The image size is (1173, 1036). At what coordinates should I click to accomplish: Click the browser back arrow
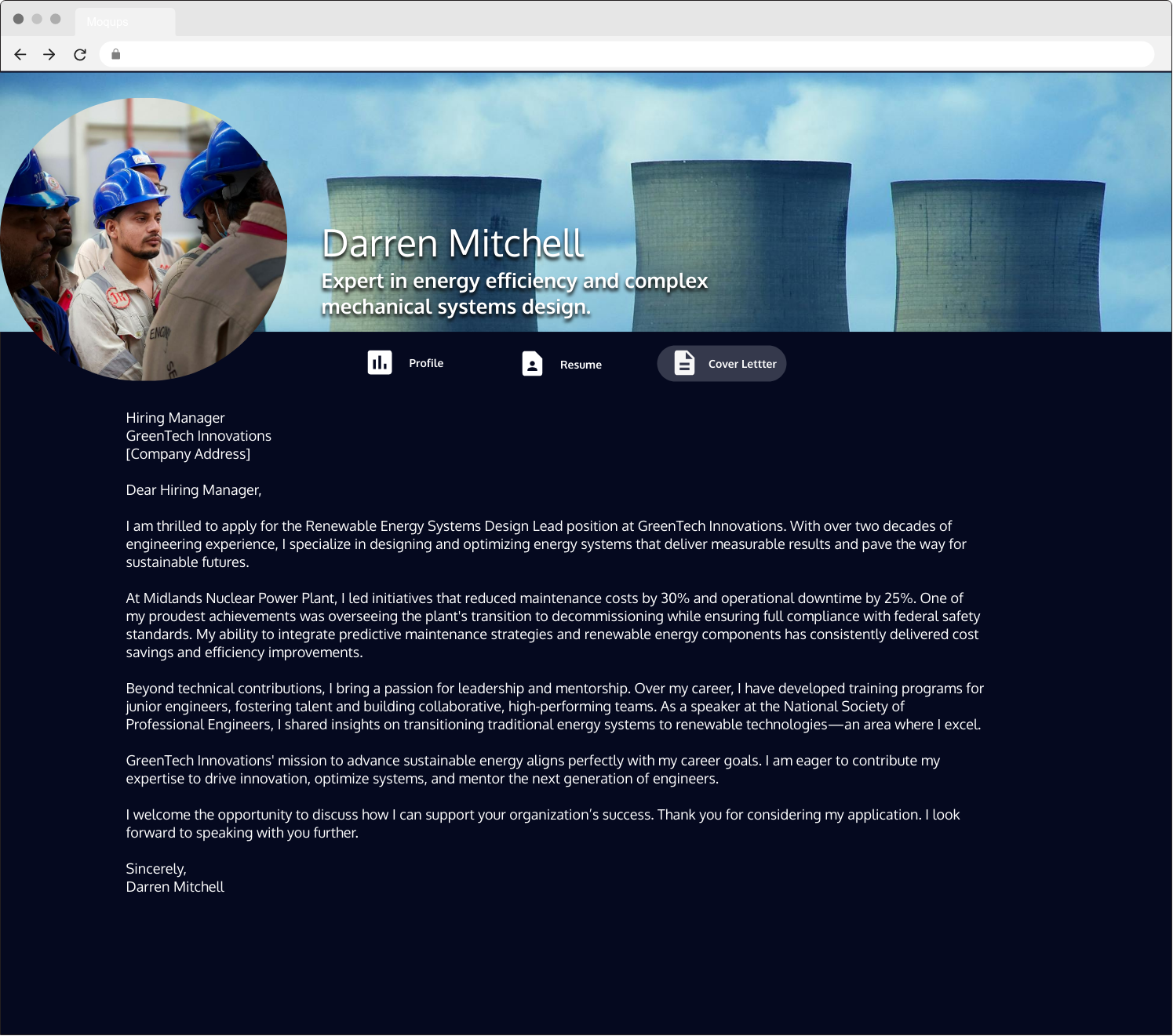click(20, 54)
